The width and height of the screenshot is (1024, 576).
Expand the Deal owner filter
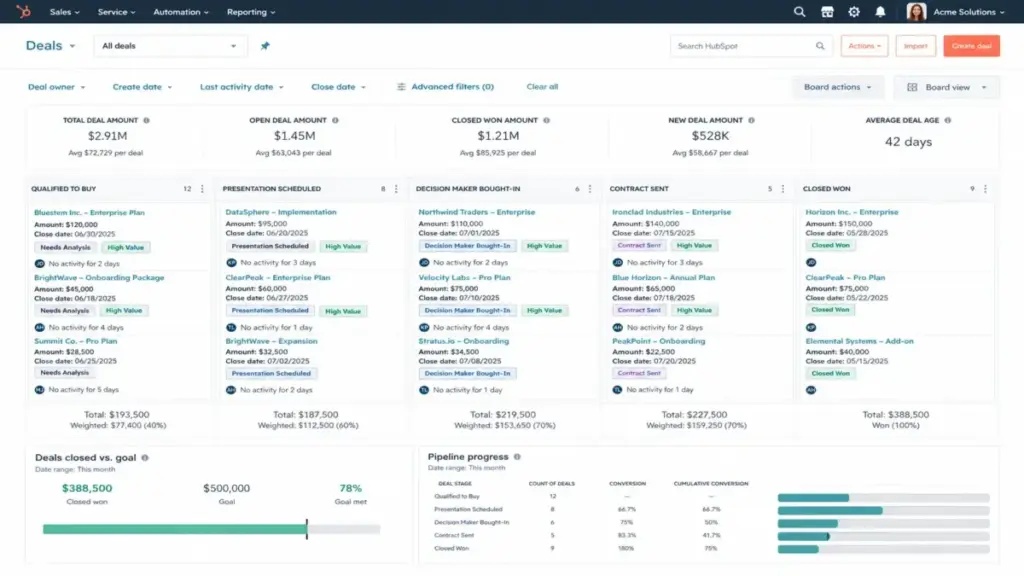tap(56, 87)
